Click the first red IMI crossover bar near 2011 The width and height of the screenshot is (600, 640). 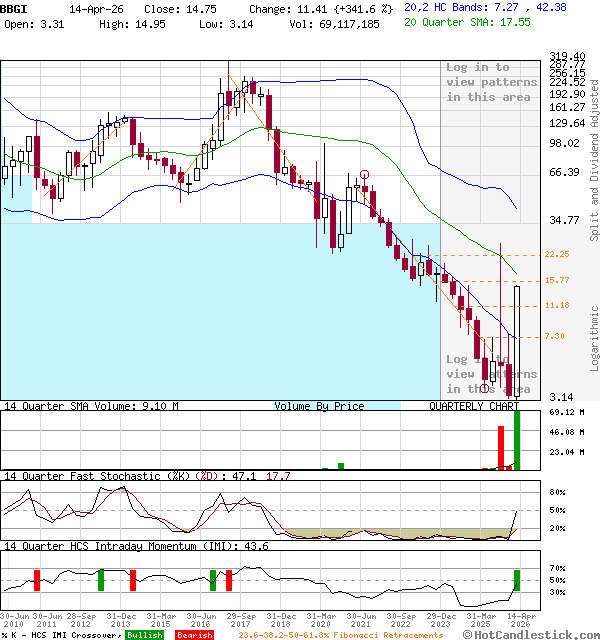[x=37, y=580]
